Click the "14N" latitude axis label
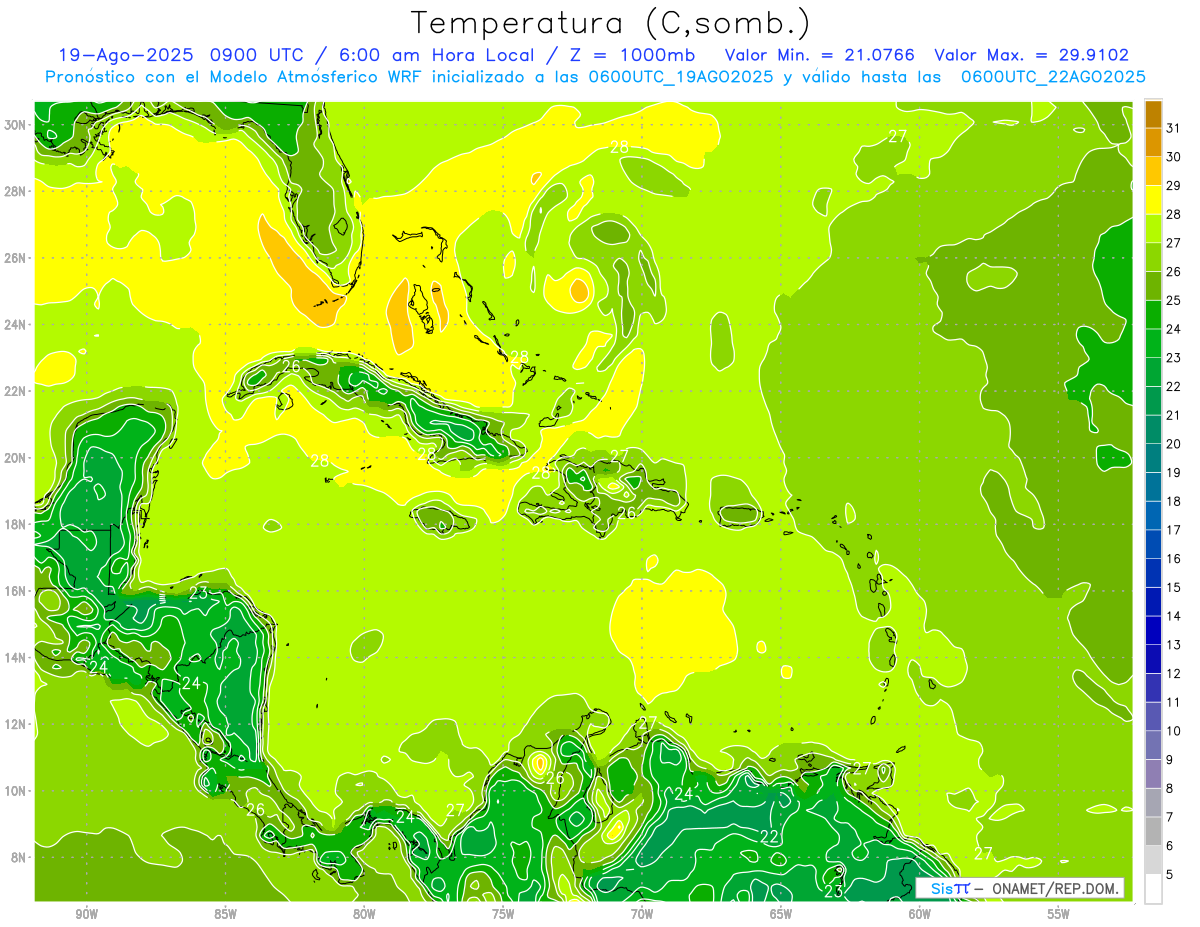This screenshot has width=1200, height=927. pos(16,658)
